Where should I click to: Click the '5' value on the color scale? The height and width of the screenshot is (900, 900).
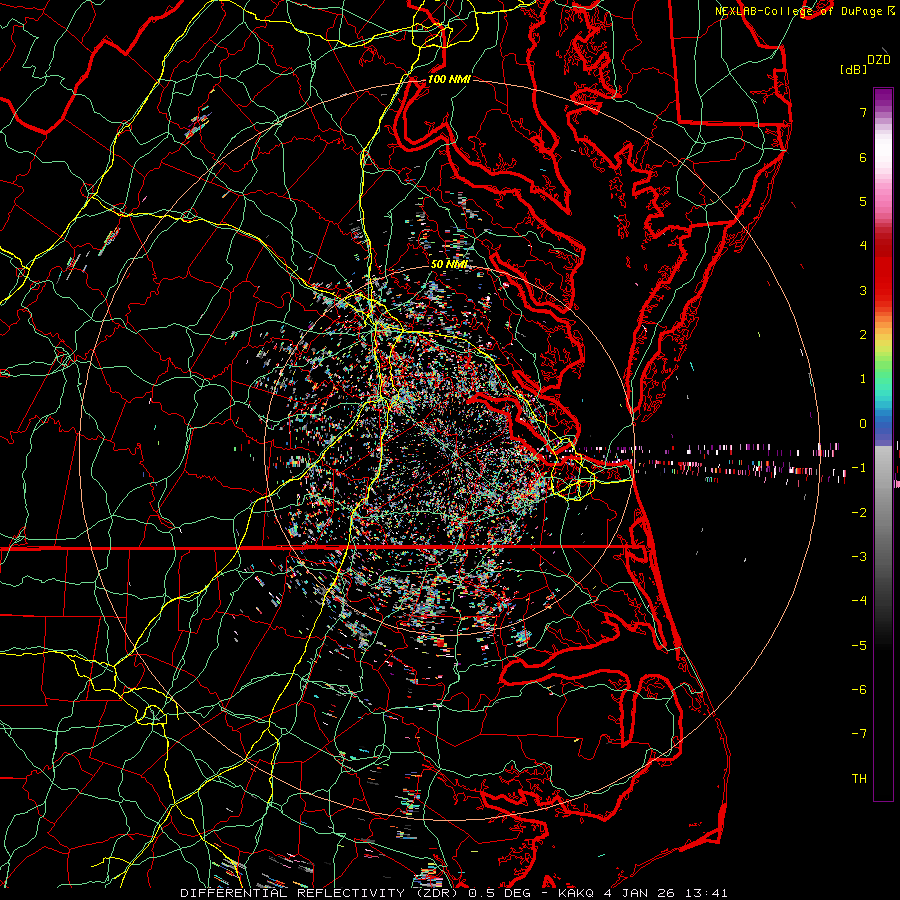click(x=863, y=201)
